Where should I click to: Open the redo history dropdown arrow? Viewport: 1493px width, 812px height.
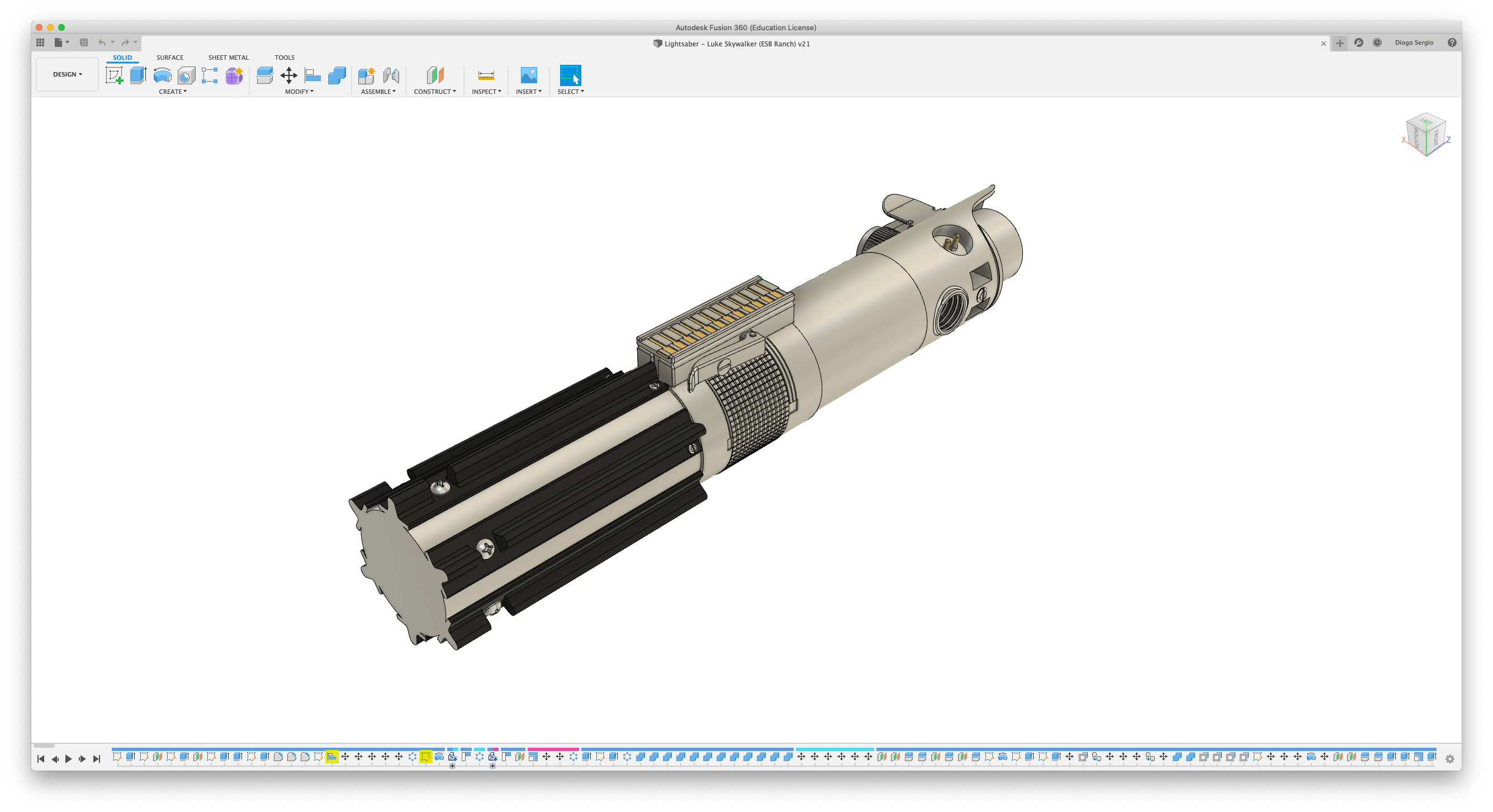pos(136,42)
